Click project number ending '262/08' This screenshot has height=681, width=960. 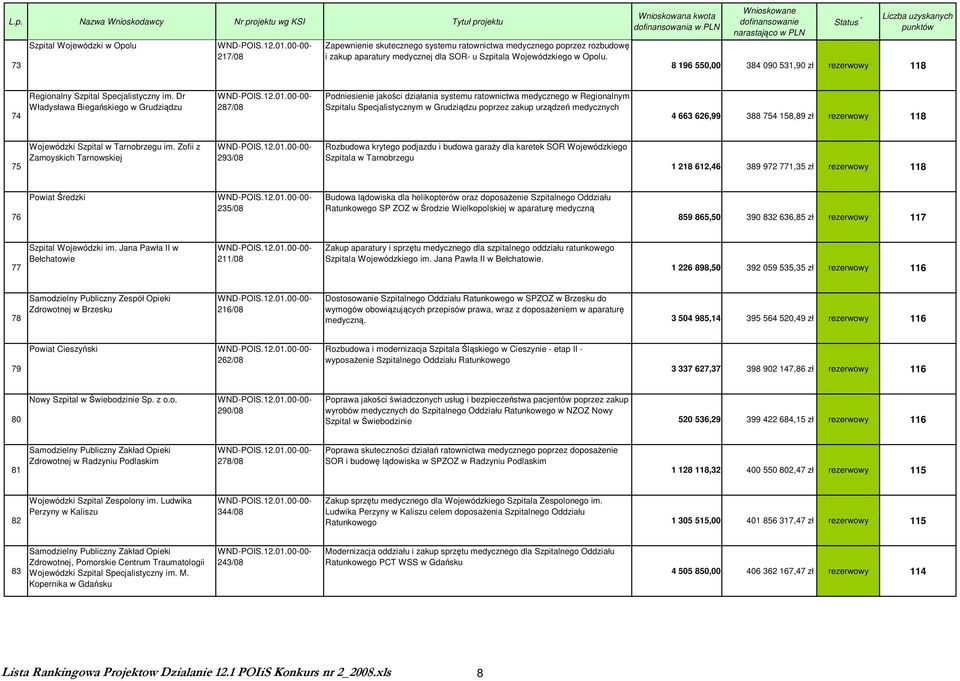pos(264,355)
